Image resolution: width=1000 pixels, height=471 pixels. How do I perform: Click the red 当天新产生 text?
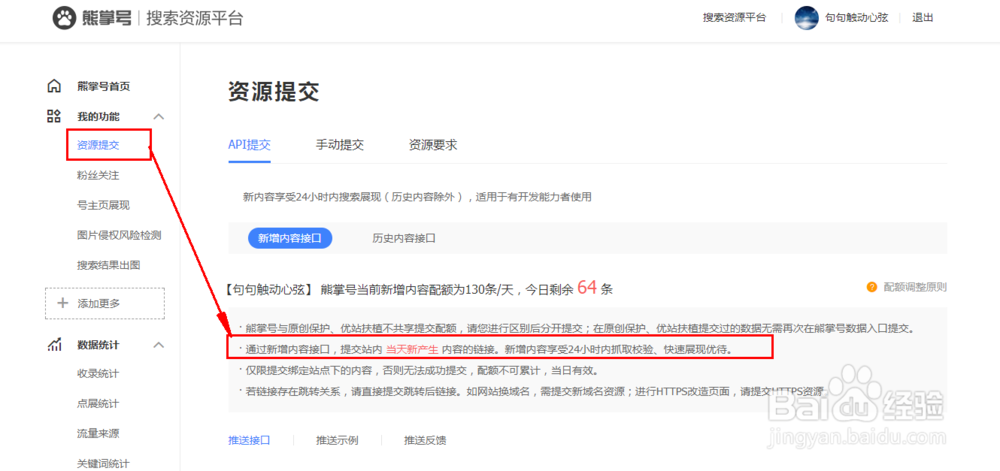pos(413,349)
